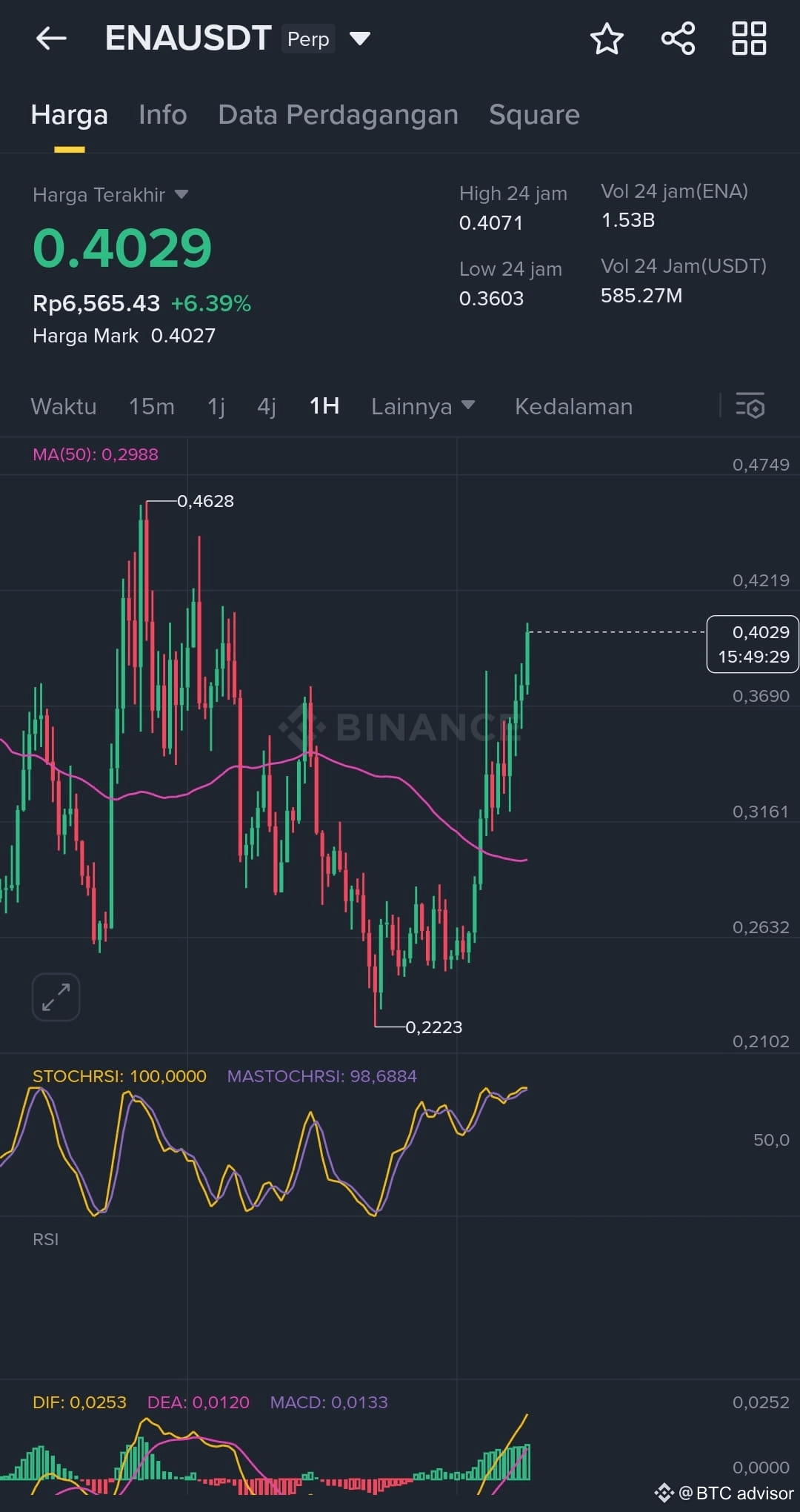
Task: Go back using the arrow icon
Action: tap(51, 39)
